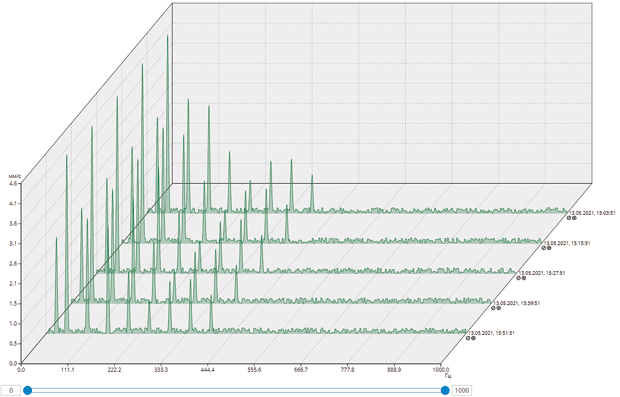Select the spectrum label 13.05.2021, 15:39:51
620x397 pixels.
click(x=516, y=303)
